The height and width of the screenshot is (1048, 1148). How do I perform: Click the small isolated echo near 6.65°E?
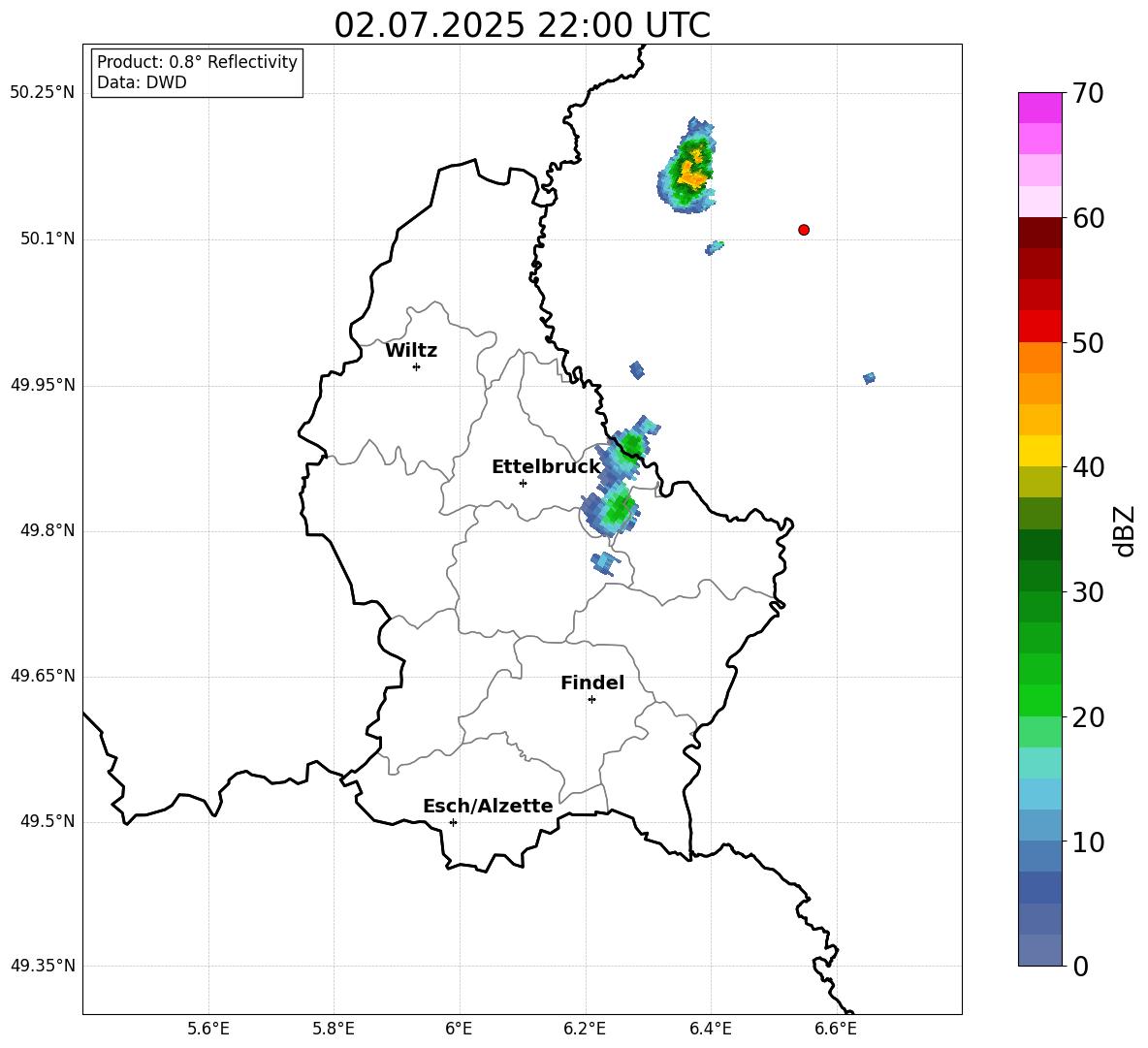[x=869, y=378]
